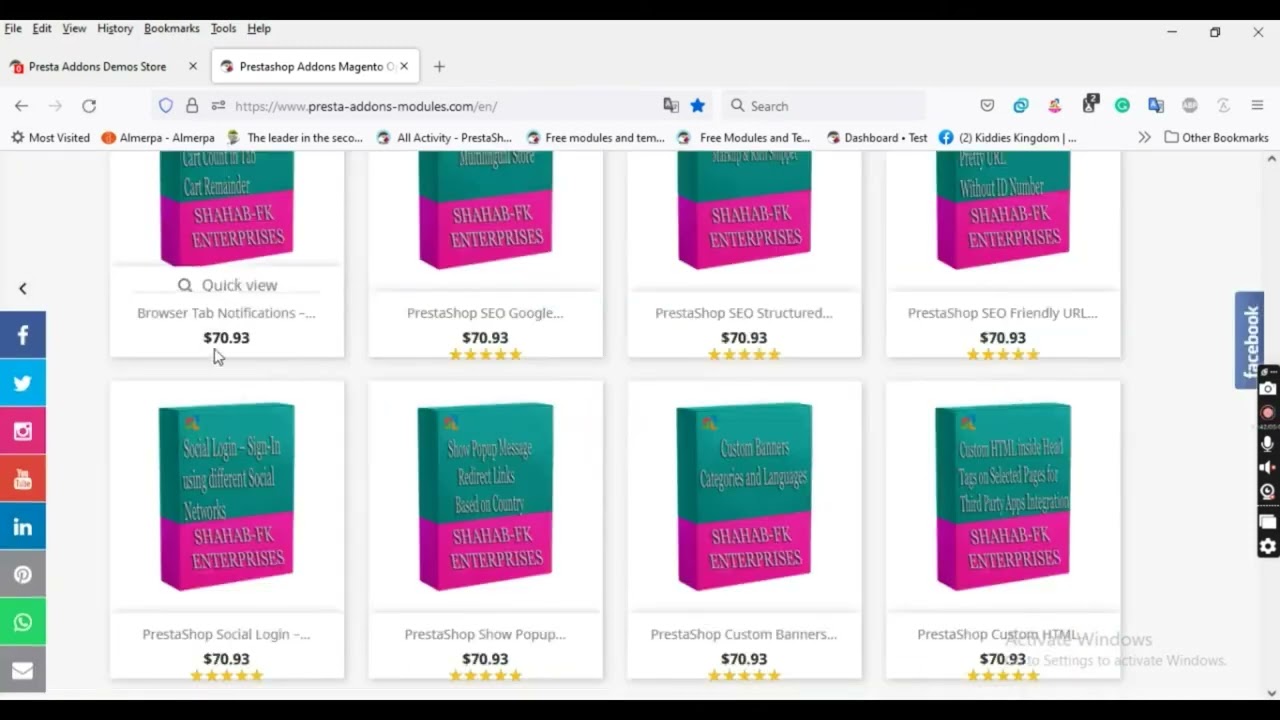Open recorder settings gear icon
Image resolution: width=1280 pixels, height=720 pixels.
point(1268,546)
